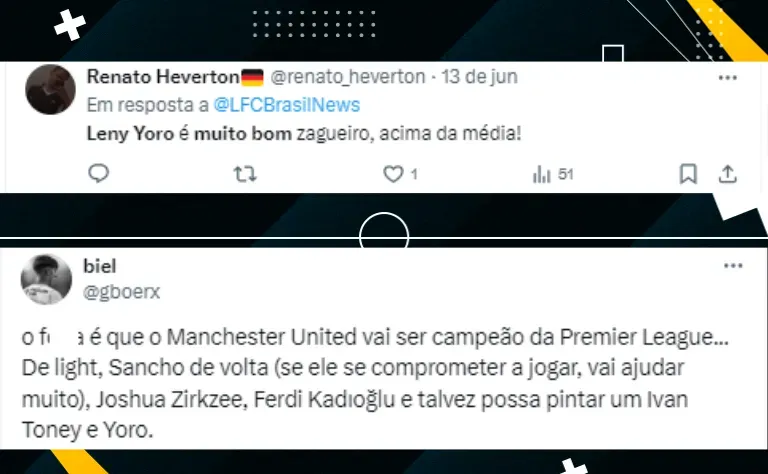Open biel's profile avatar

point(47,279)
